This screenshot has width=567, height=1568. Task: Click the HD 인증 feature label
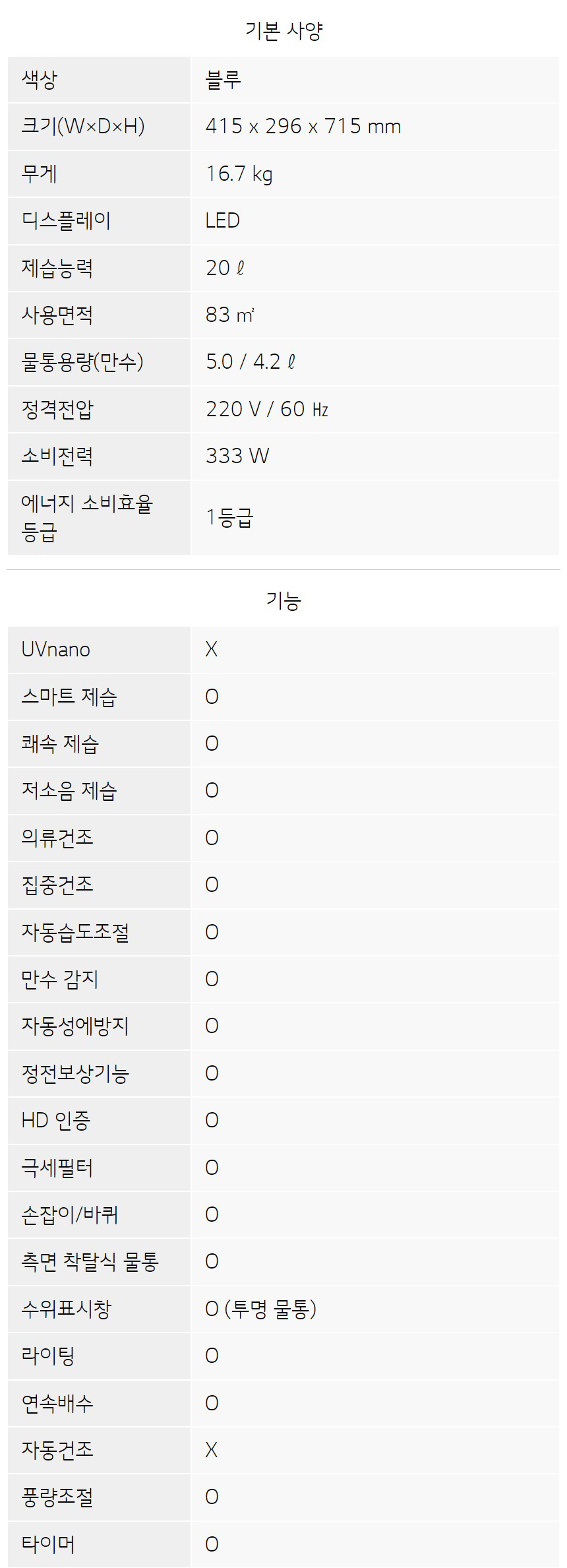[56, 1120]
